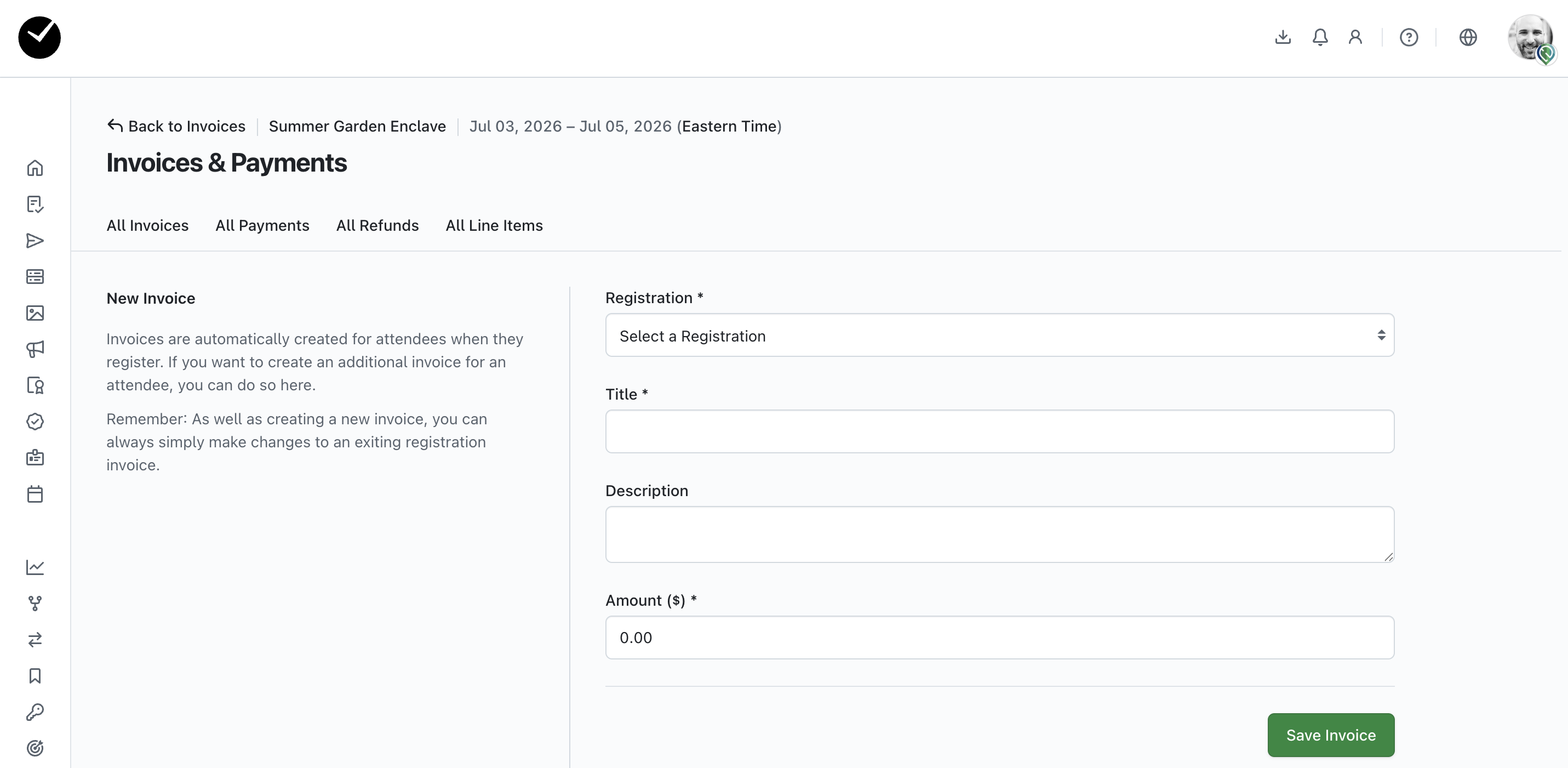
Task: Open the All Refunds tab
Action: (377, 225)
